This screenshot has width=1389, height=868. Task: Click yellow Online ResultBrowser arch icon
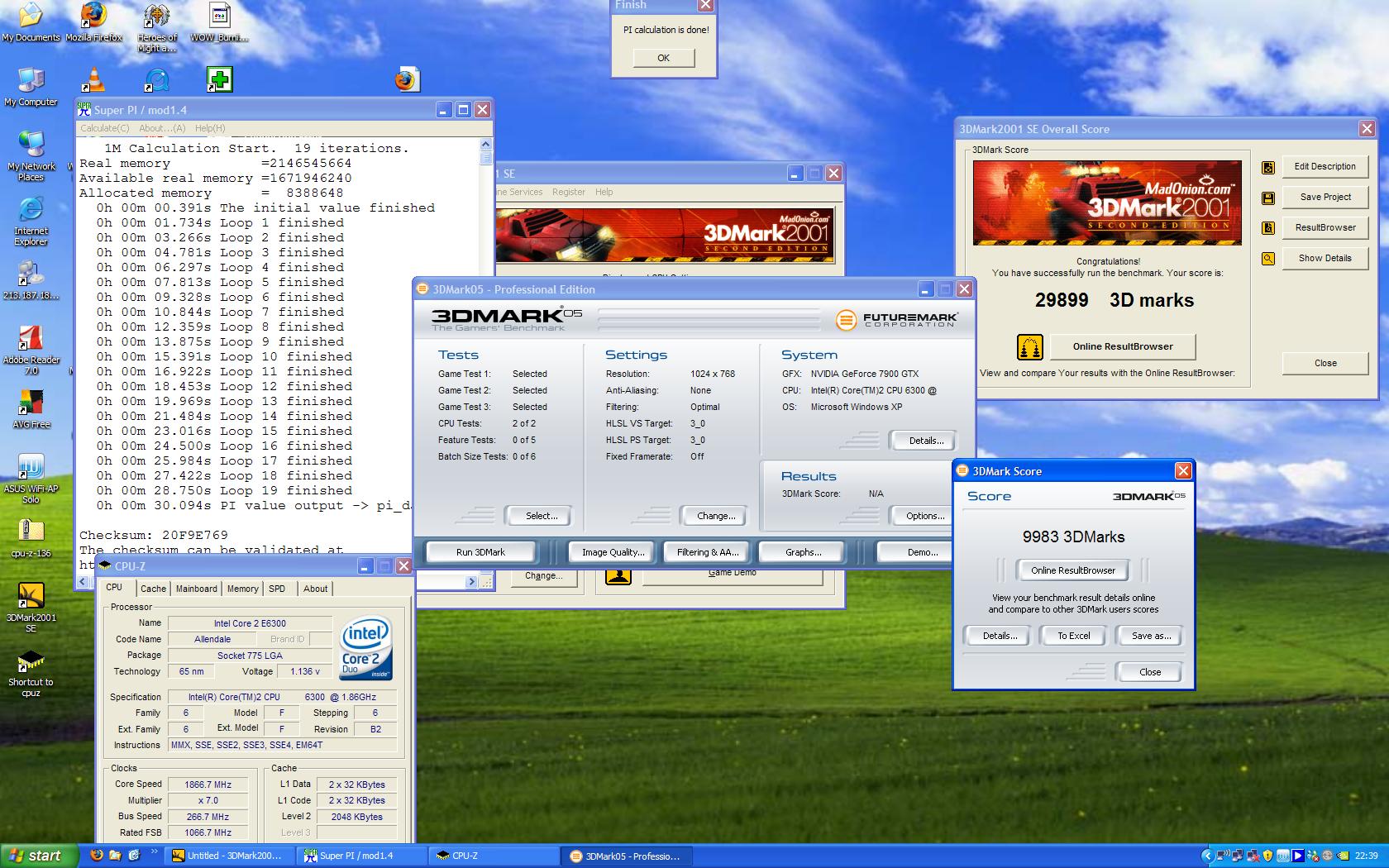pyautogui.click(x=1029, y=346)
